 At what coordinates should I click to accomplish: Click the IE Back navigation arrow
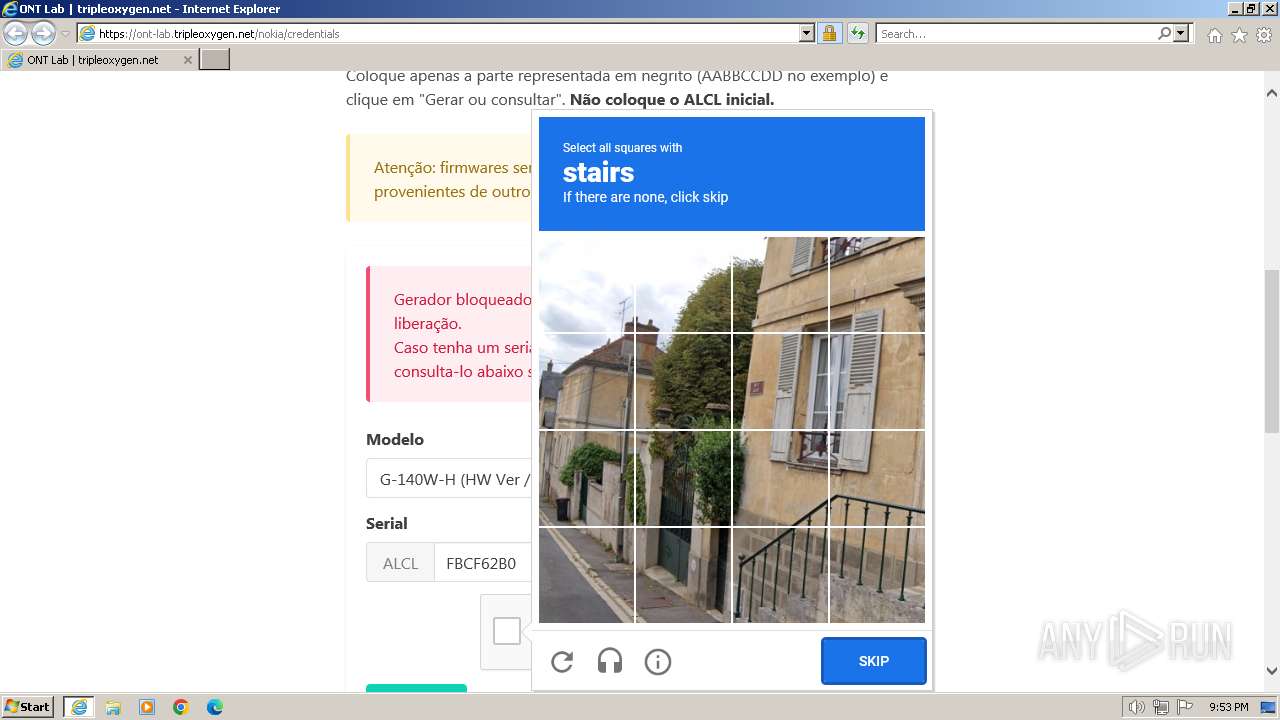16,33
